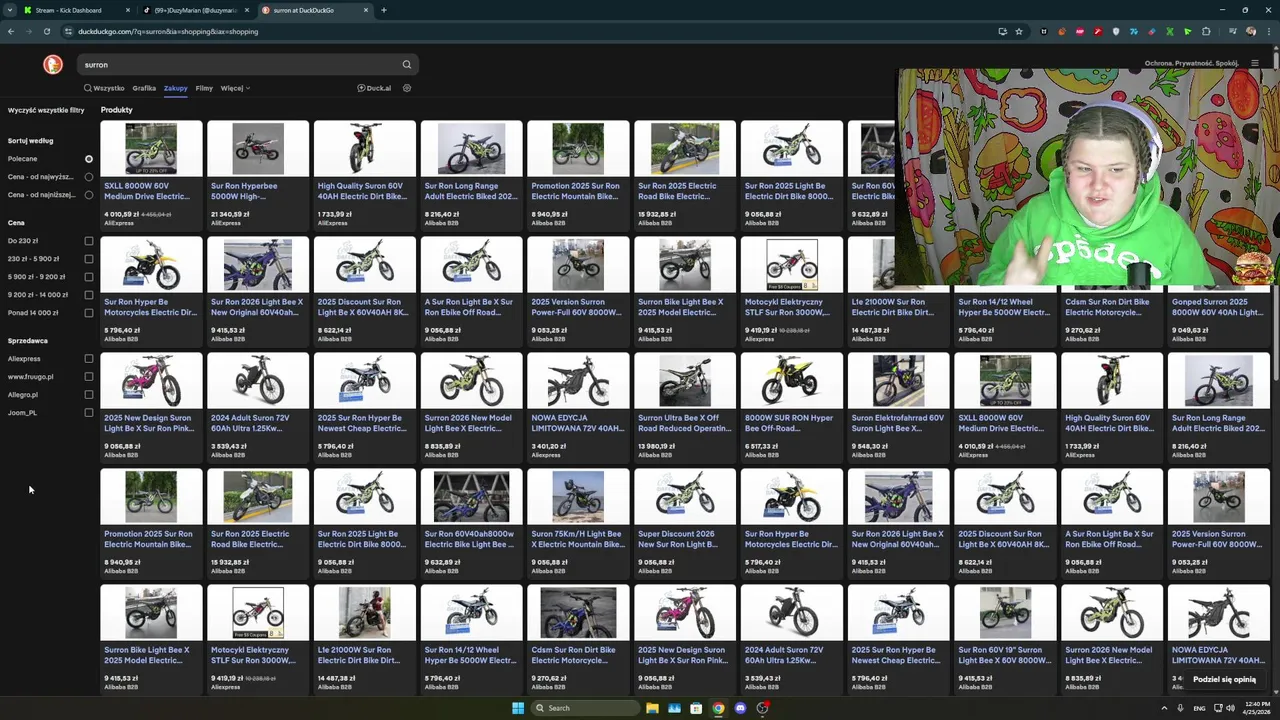Screen dimensions: 1280x720
Task: Switch to the DuzyMarian TikTok tab
Action: (195, 10)
